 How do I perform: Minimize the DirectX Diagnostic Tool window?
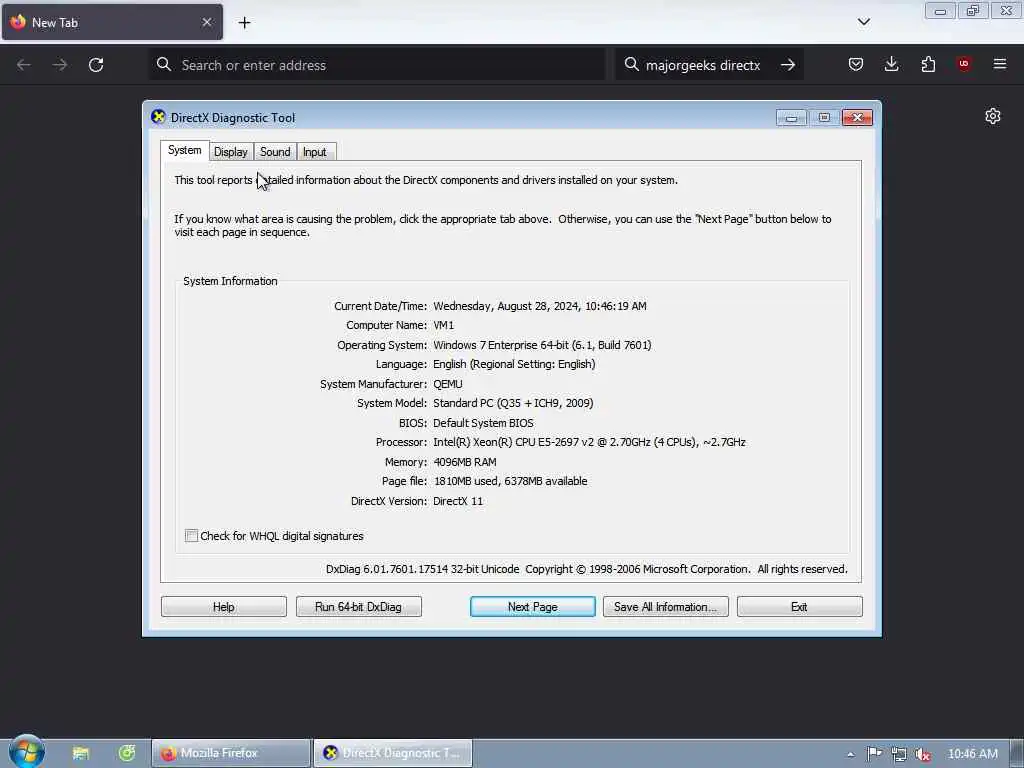792,118
